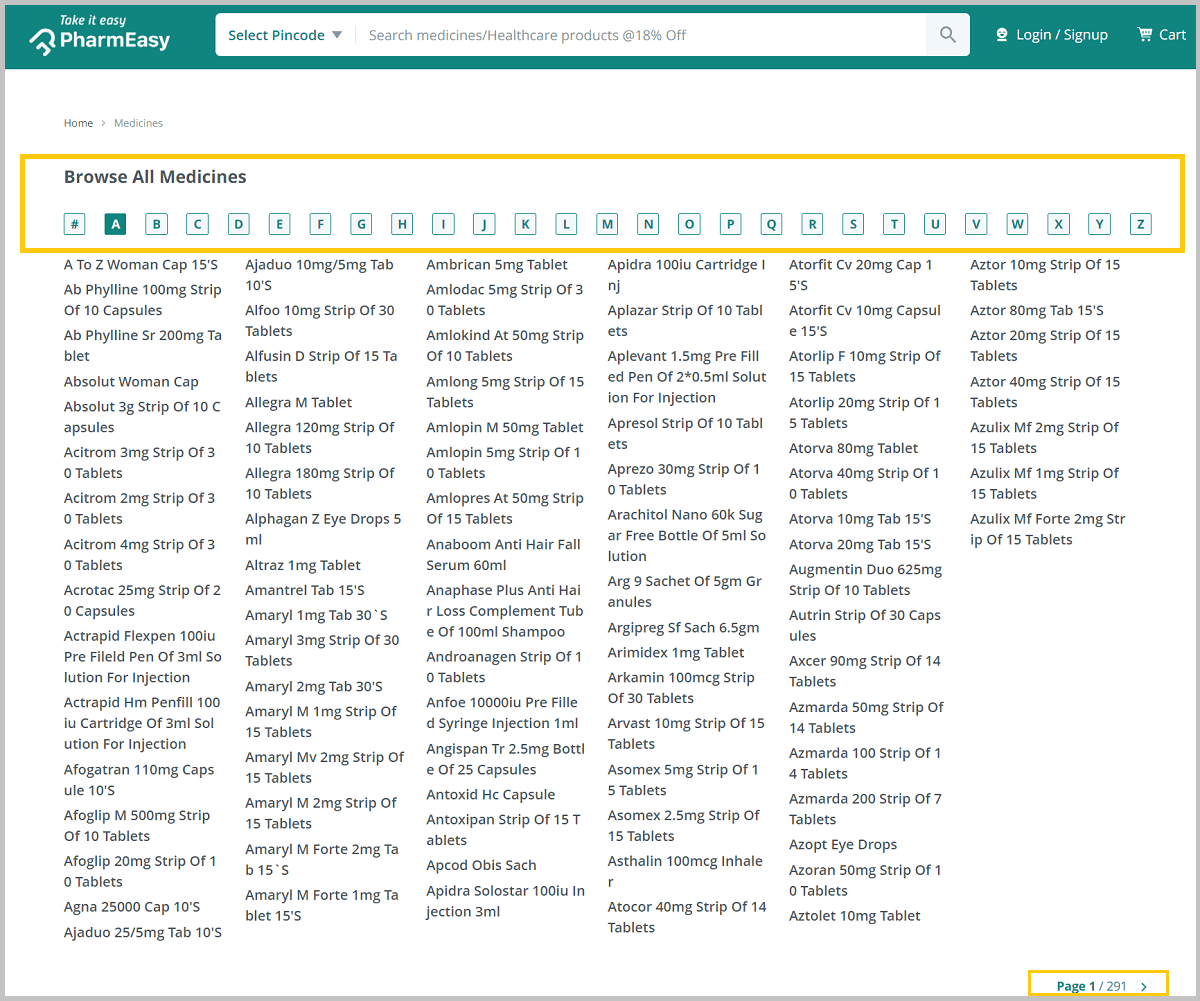Open Amaryl 1mg Tab 30`S

pyautogui.click(x=316, y=615)
